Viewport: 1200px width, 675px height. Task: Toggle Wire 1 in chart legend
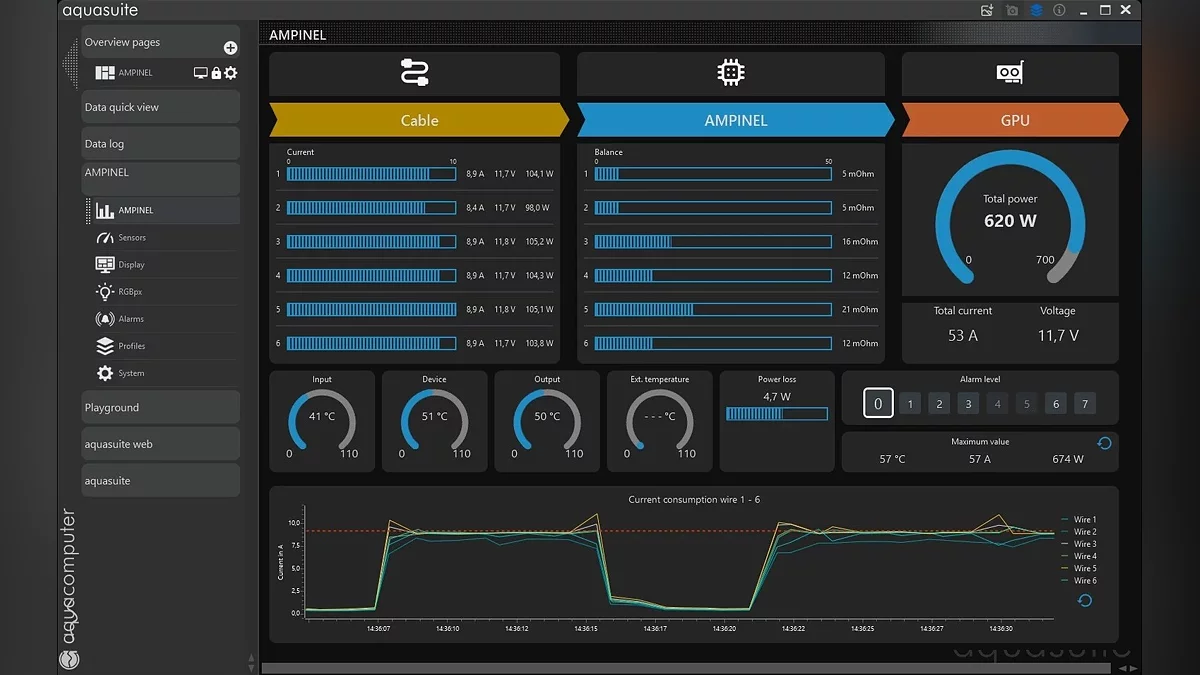(1078, 520)
